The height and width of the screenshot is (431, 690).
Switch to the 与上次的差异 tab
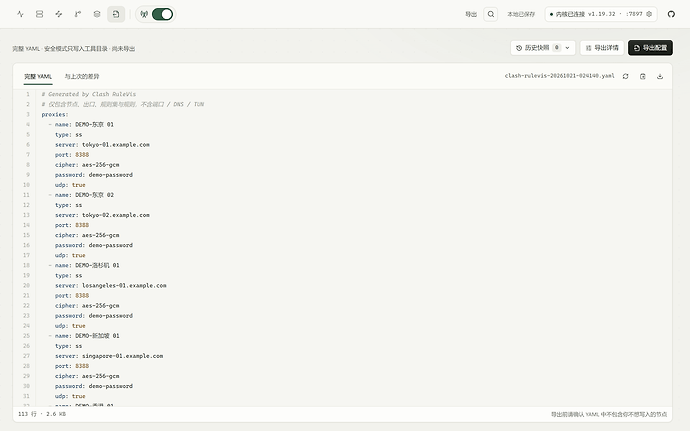pyautogui.click(x=82, y=76)
